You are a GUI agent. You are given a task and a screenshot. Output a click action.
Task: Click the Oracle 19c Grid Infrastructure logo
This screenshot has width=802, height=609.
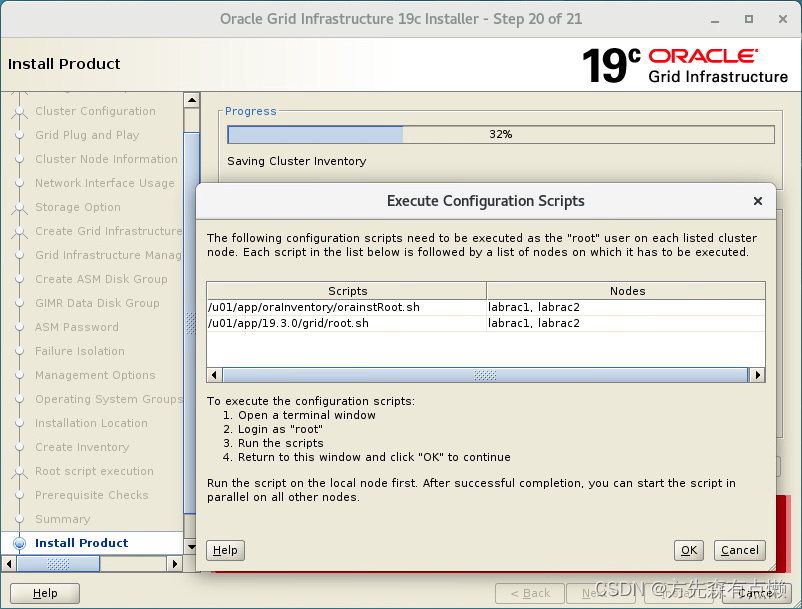(x=685, y=65)
